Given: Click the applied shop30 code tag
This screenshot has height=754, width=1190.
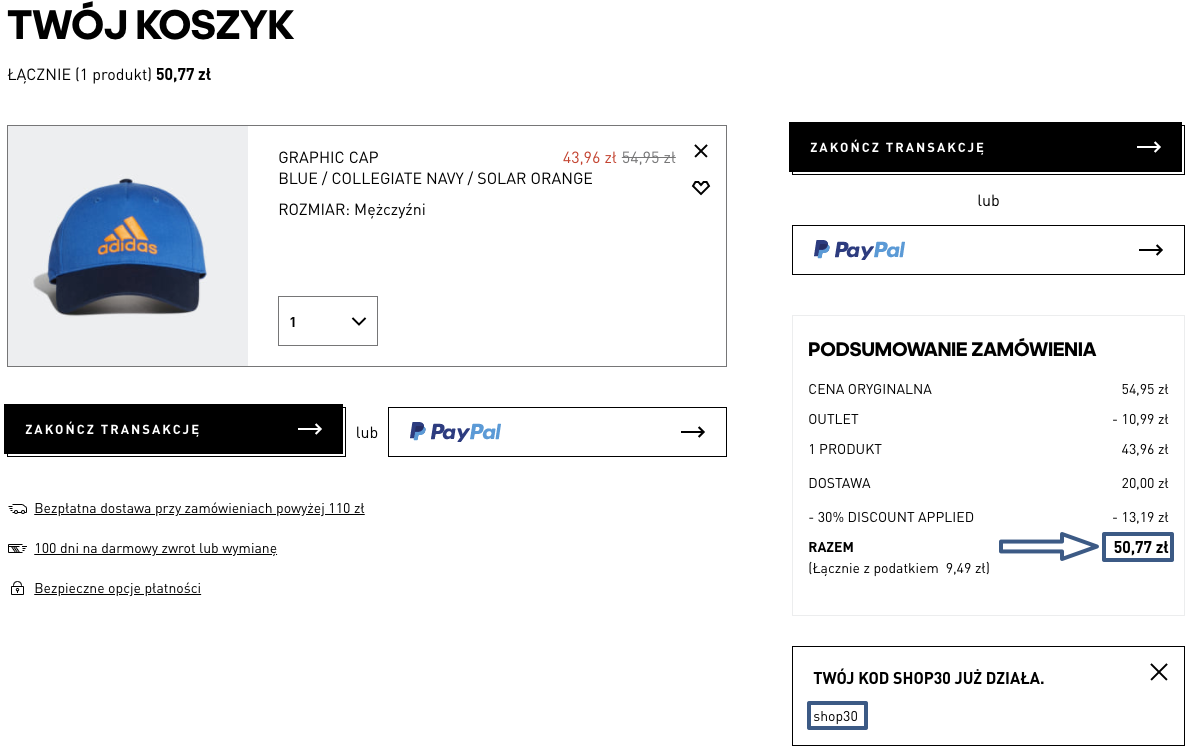Looking at the screenshot, I should [x=836, y=716].
